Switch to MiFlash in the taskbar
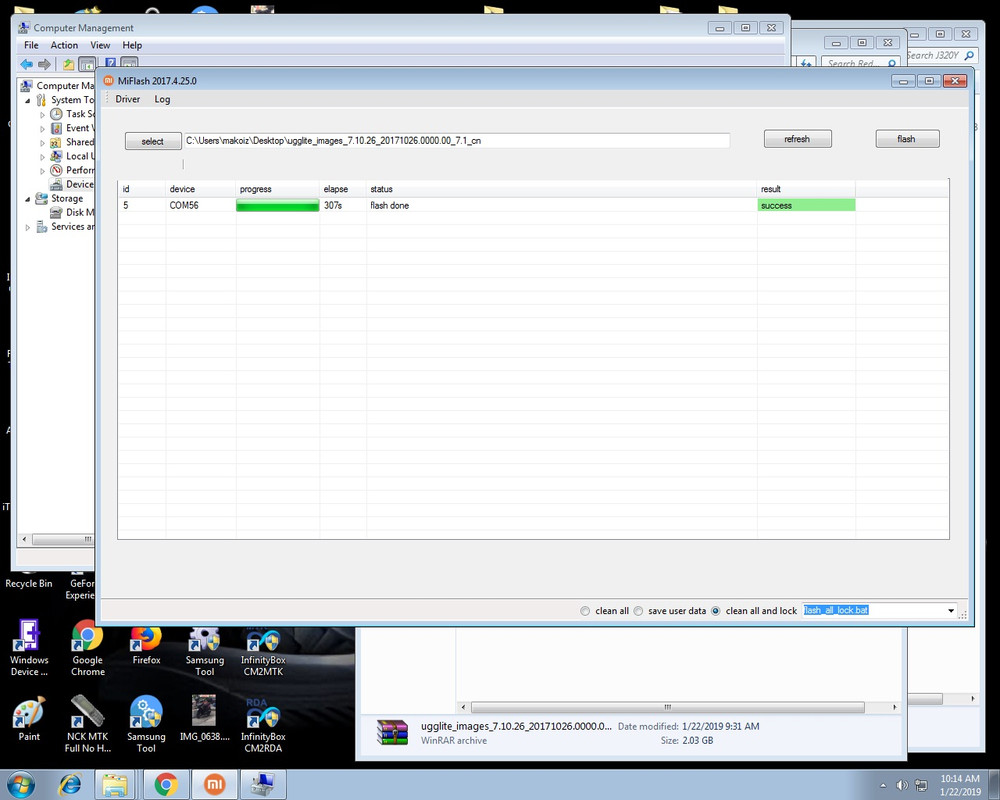 tap(215, 785)
